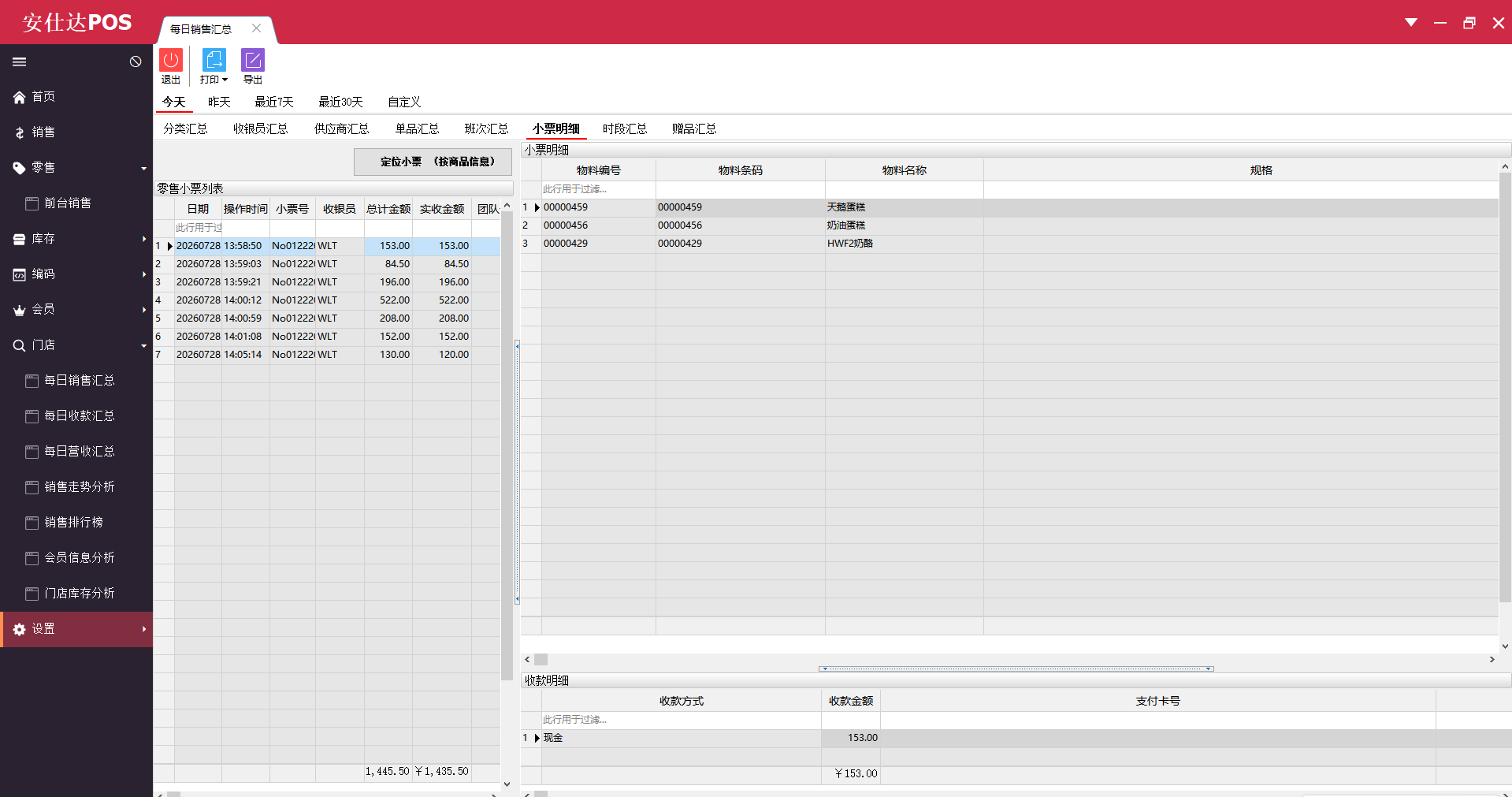Select the 昨天 date range tab

tap(219, 102)
